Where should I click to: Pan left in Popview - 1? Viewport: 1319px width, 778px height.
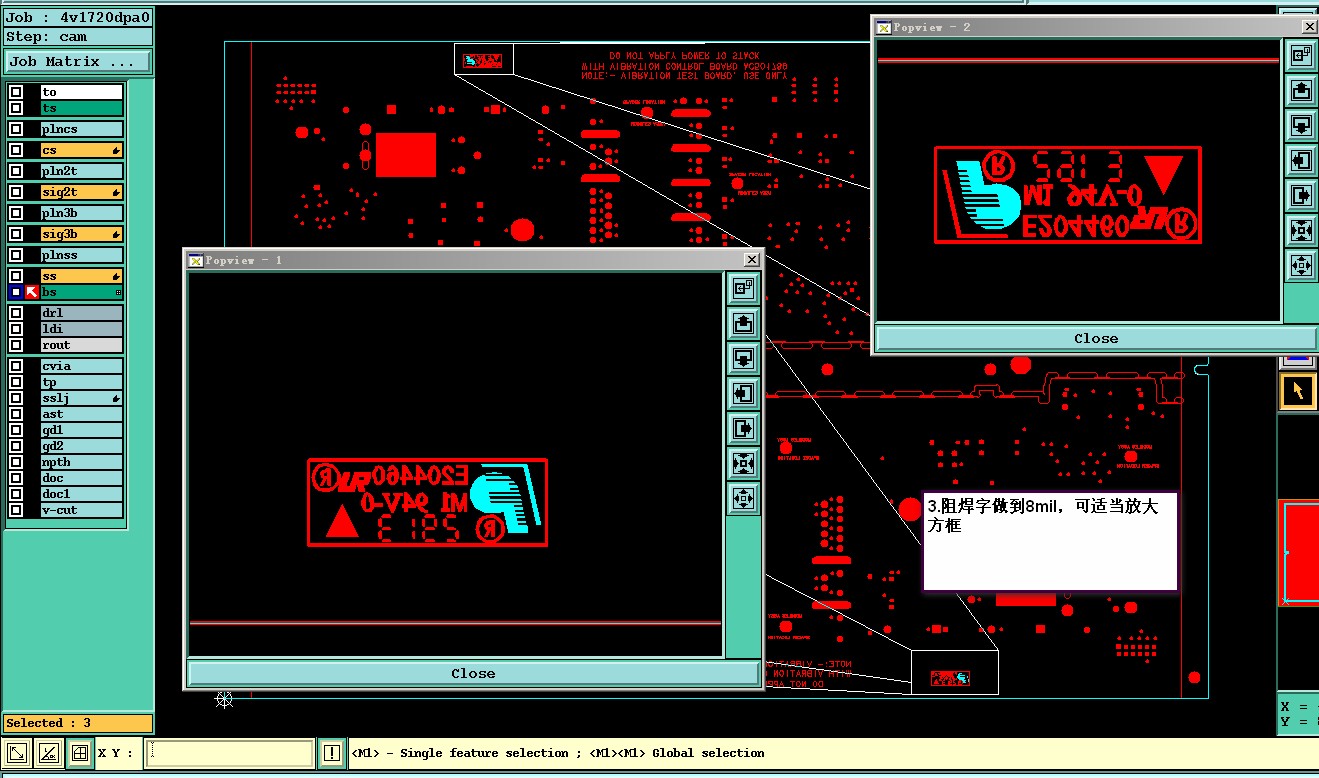pyautogui.click(x=743, y=393)
